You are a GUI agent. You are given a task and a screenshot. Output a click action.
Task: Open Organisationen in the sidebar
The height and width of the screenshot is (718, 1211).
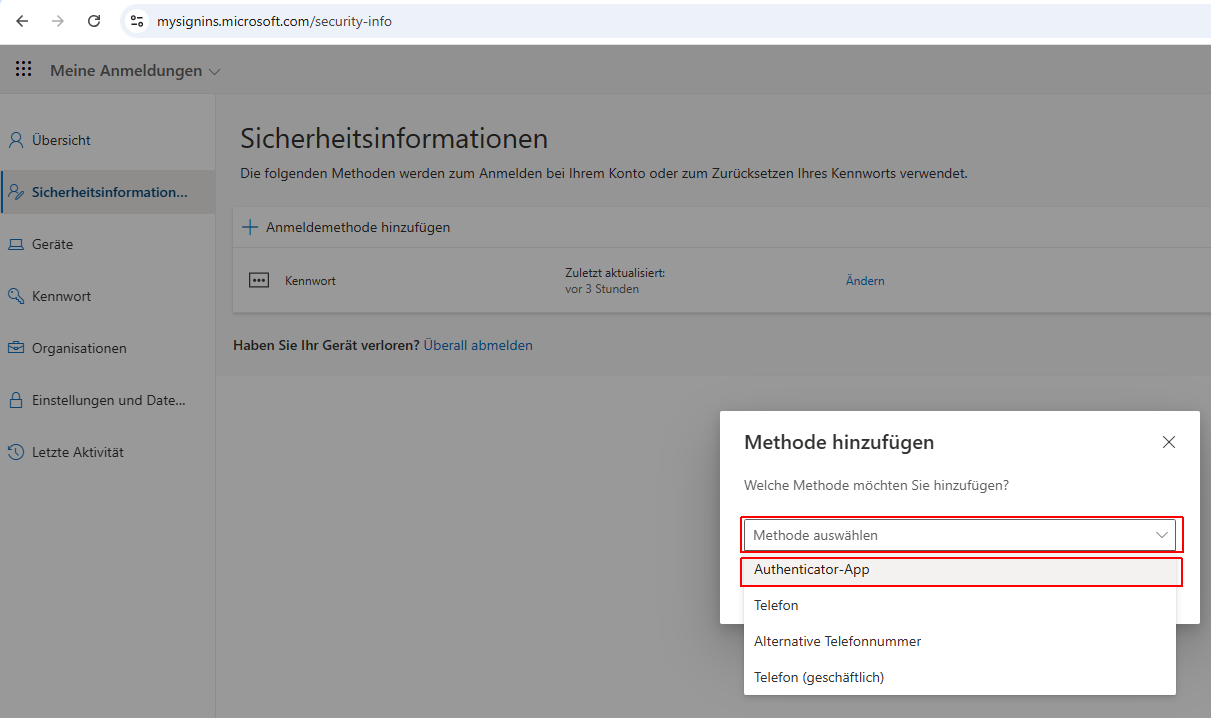pos(108,348)
